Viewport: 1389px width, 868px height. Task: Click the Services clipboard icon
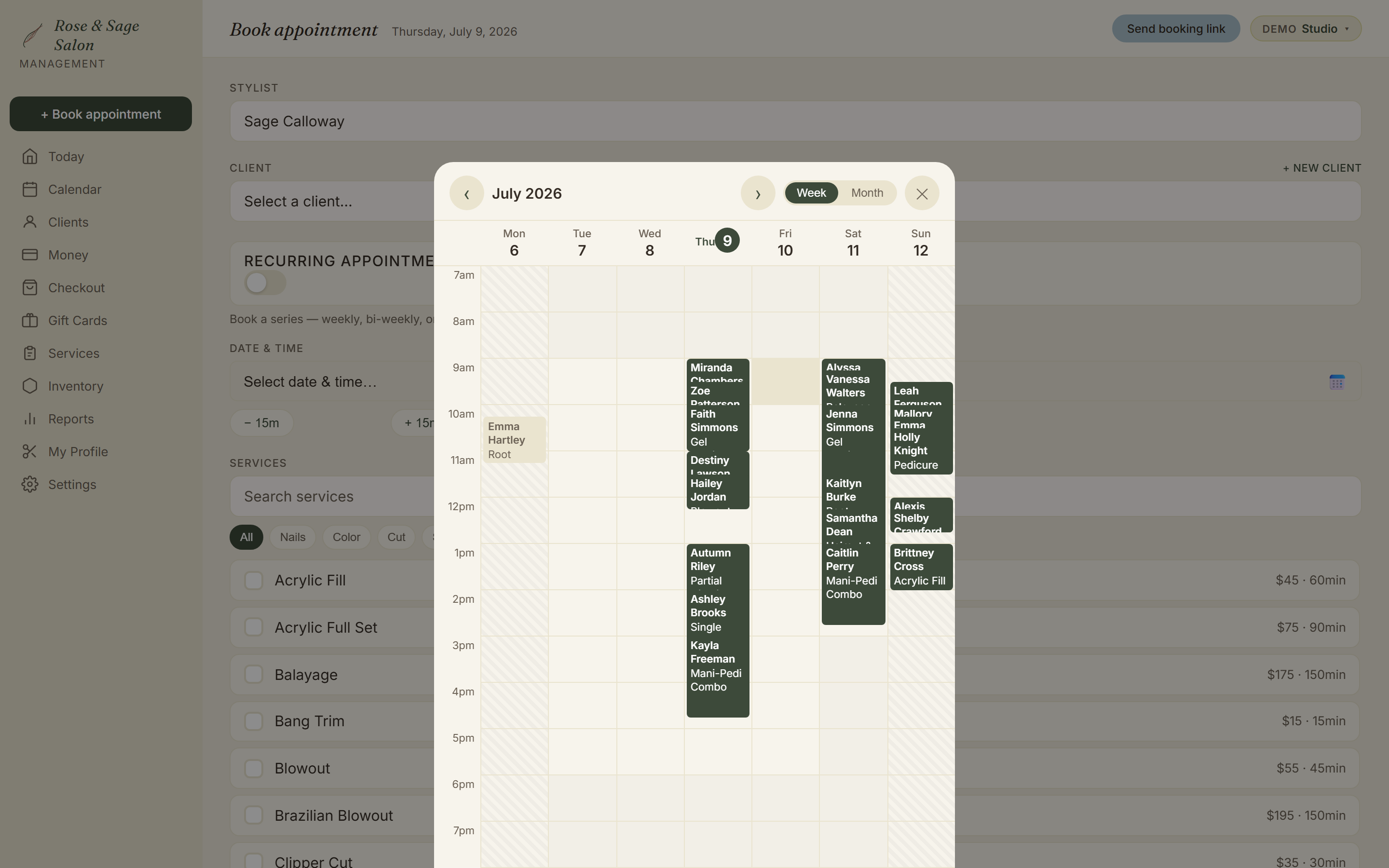click(x=30, y=353)
